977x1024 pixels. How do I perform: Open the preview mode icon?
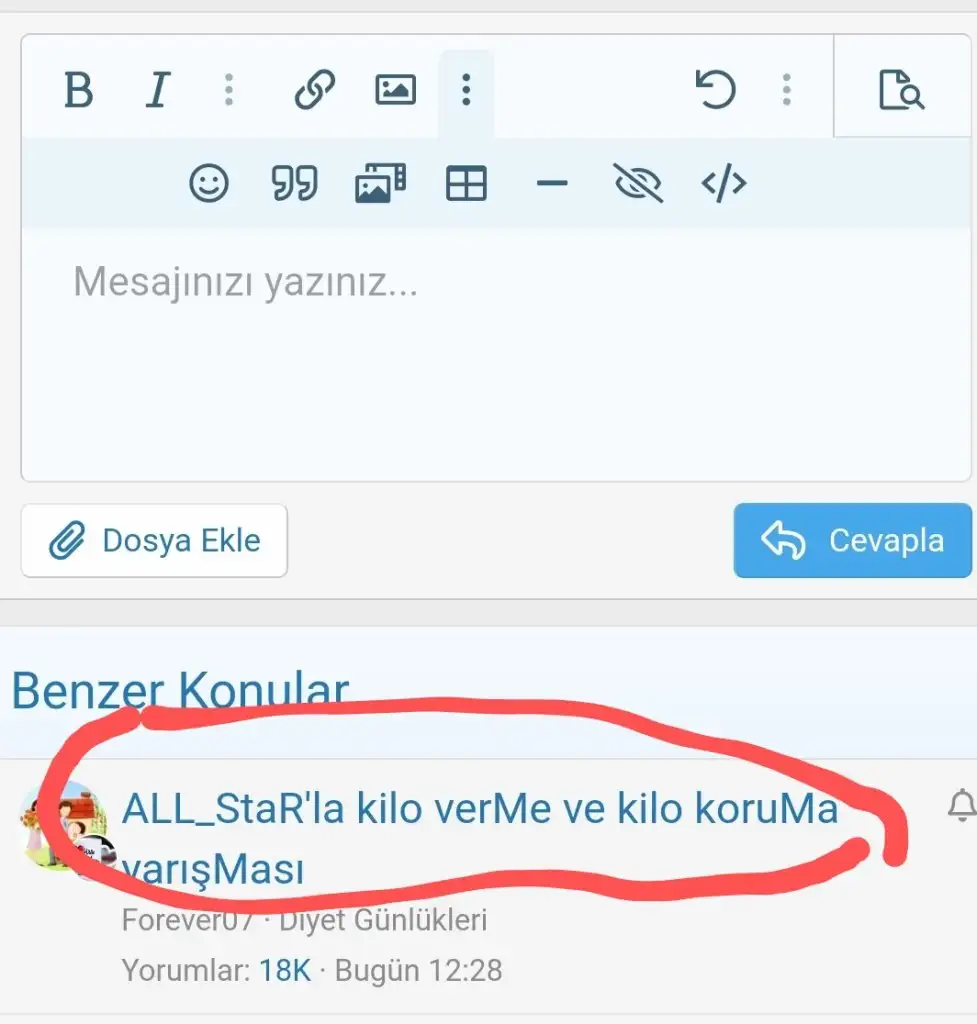click(901, 89)
